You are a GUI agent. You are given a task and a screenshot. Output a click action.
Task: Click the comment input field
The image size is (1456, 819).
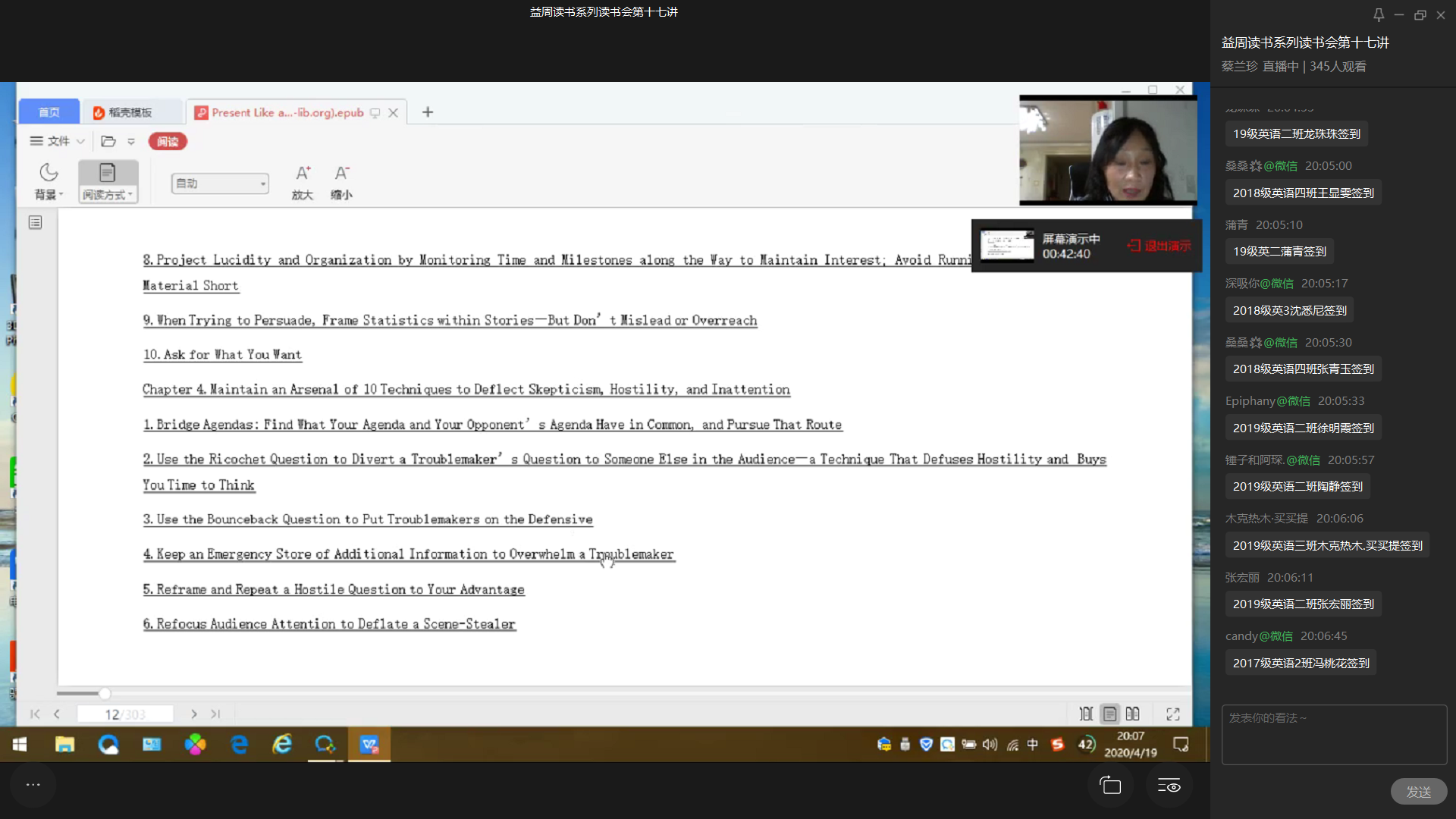(x=1333, y=734)
